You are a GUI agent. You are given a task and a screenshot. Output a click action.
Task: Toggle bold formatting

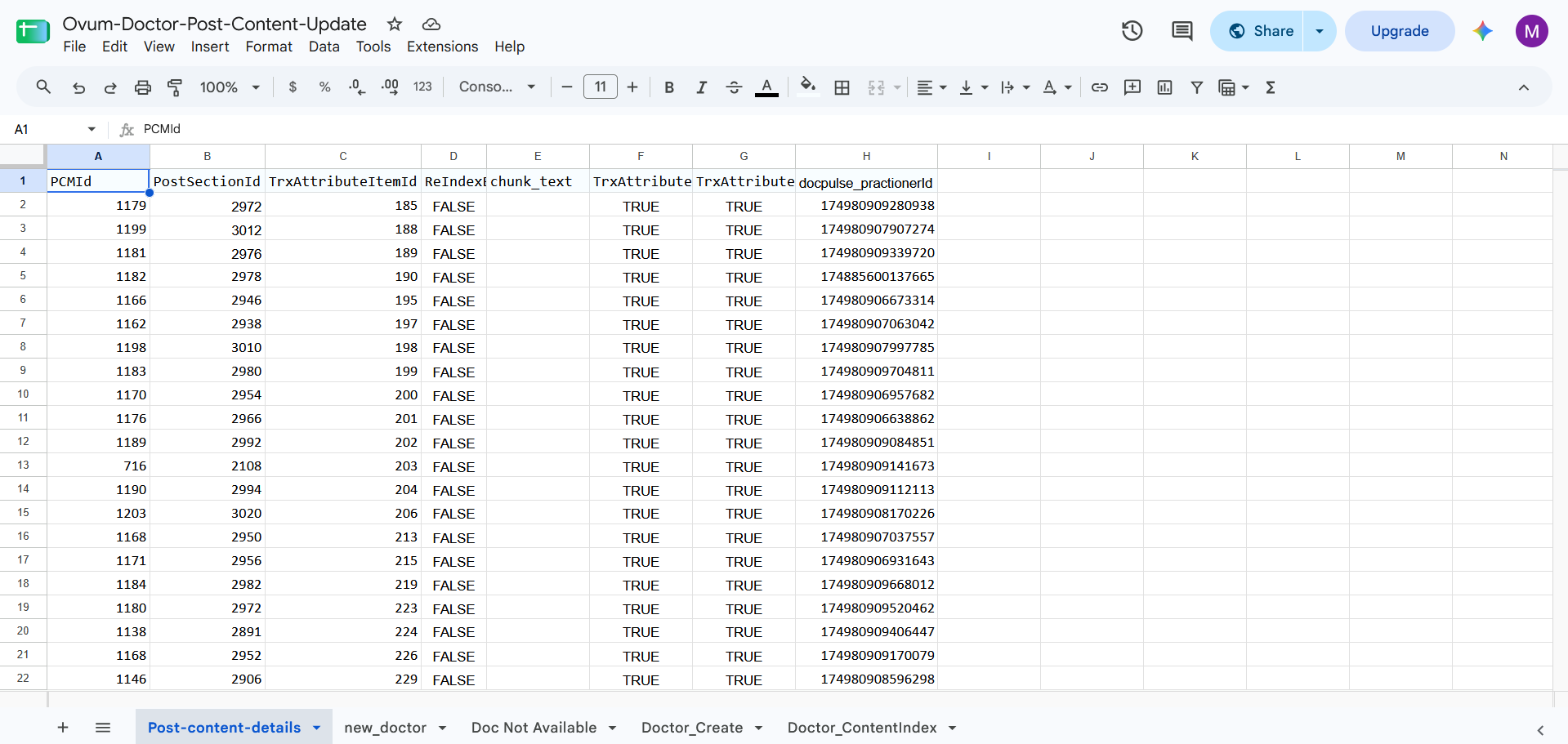669,87
